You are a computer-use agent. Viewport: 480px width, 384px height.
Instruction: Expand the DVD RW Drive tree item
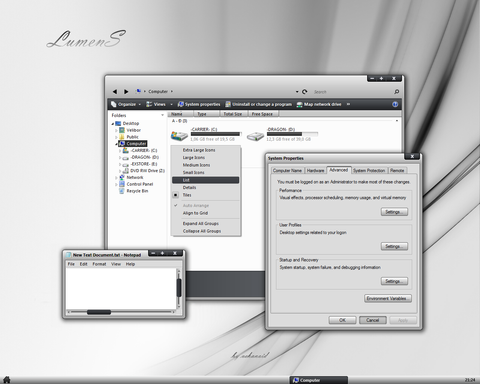[120, 171]
